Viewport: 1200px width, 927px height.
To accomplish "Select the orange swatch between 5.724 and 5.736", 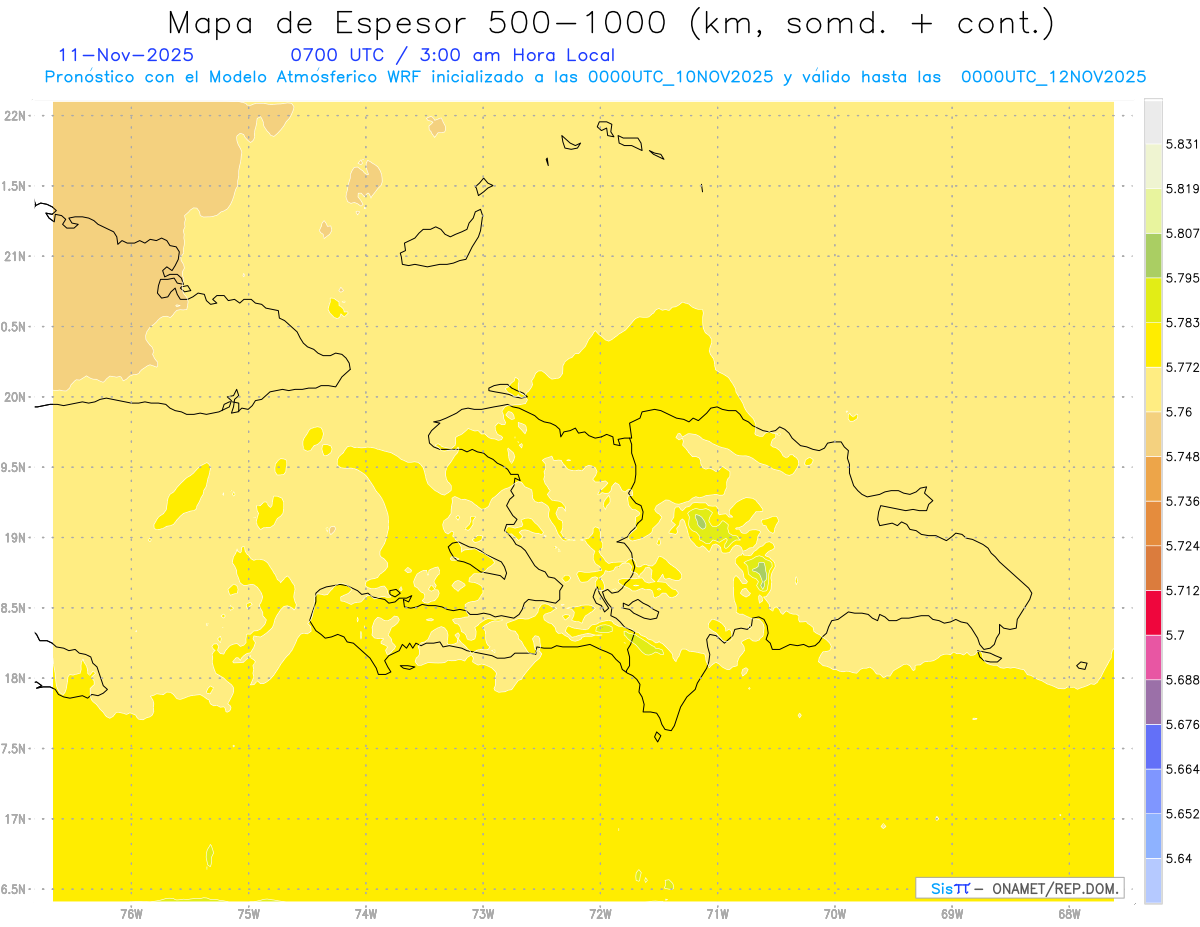I will [1153, 524].
